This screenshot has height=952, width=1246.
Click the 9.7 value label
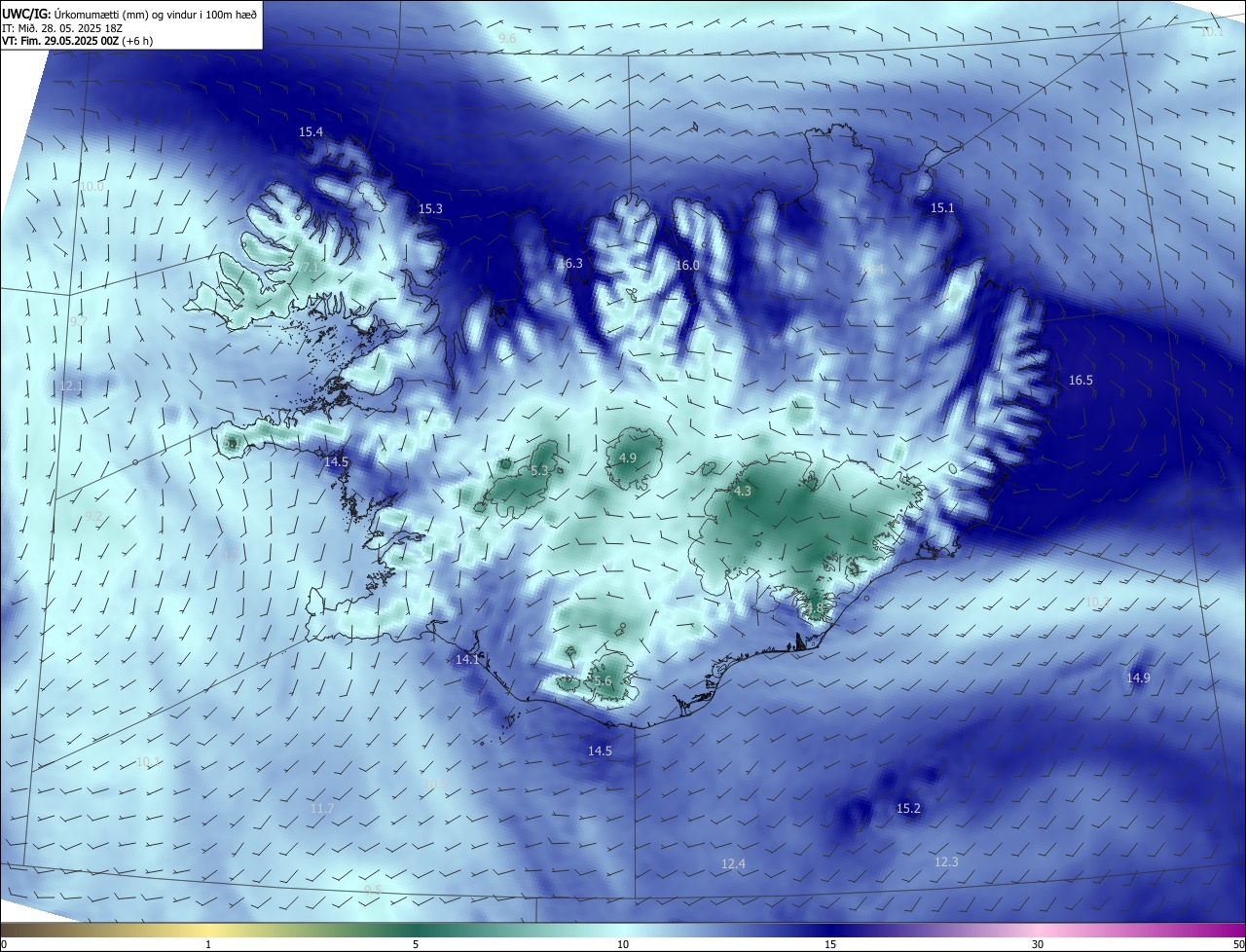tap(78, 320)
